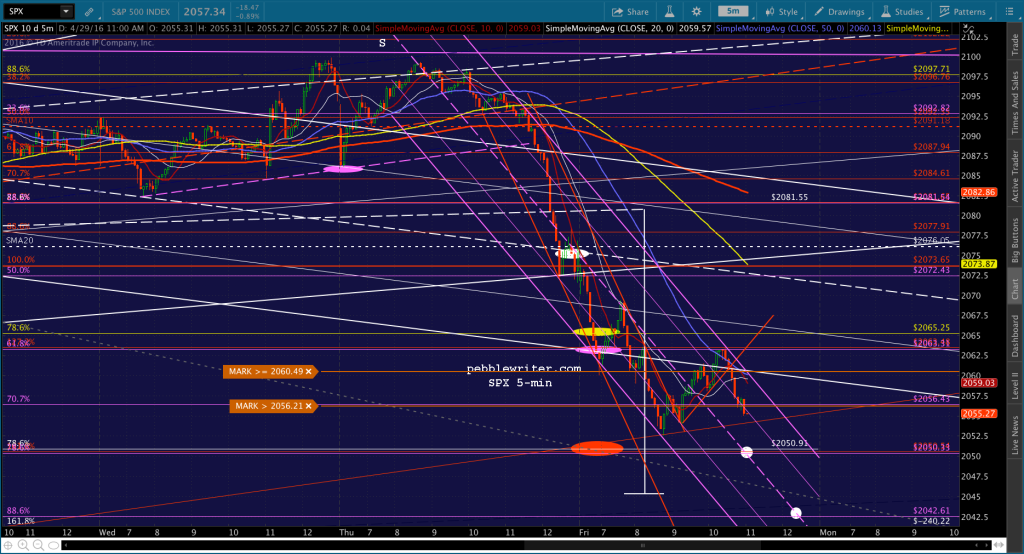This screenshot has width=1024, height=554.
Task: Click the symbol link chain icon
Action: (89, 12)
